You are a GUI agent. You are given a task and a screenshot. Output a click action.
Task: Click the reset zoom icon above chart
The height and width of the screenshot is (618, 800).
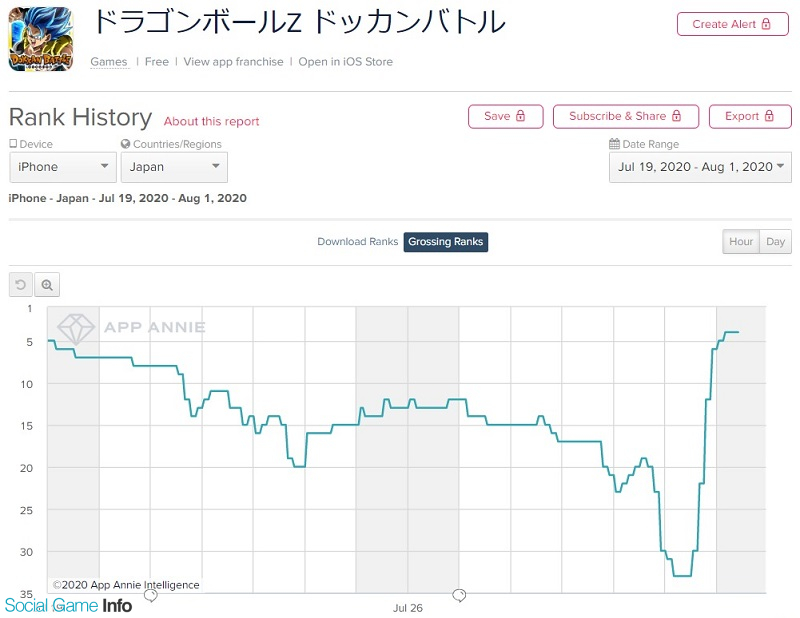[x=21, y=285]
